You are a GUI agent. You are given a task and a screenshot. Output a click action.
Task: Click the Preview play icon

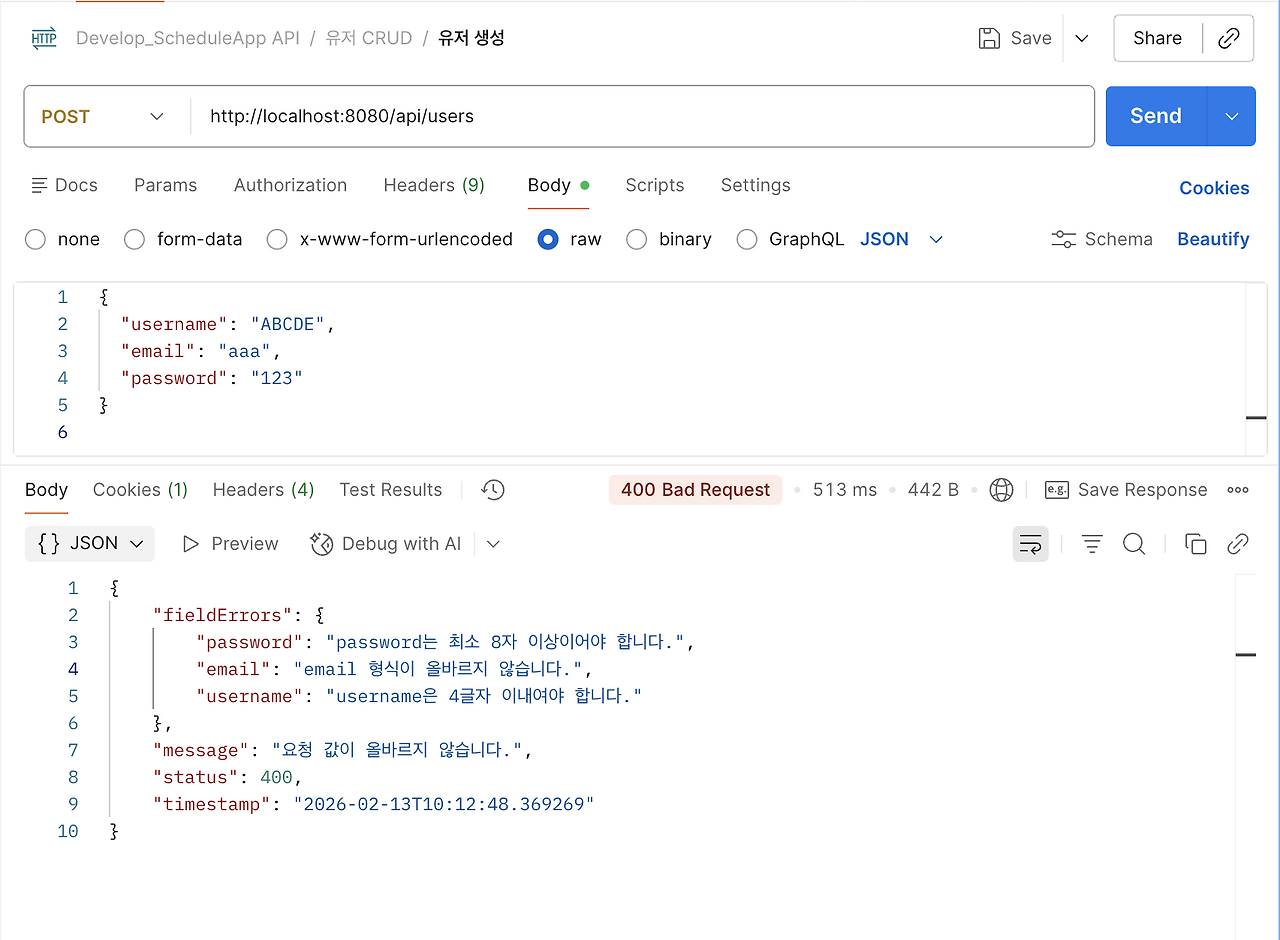[x=190, y=544]
